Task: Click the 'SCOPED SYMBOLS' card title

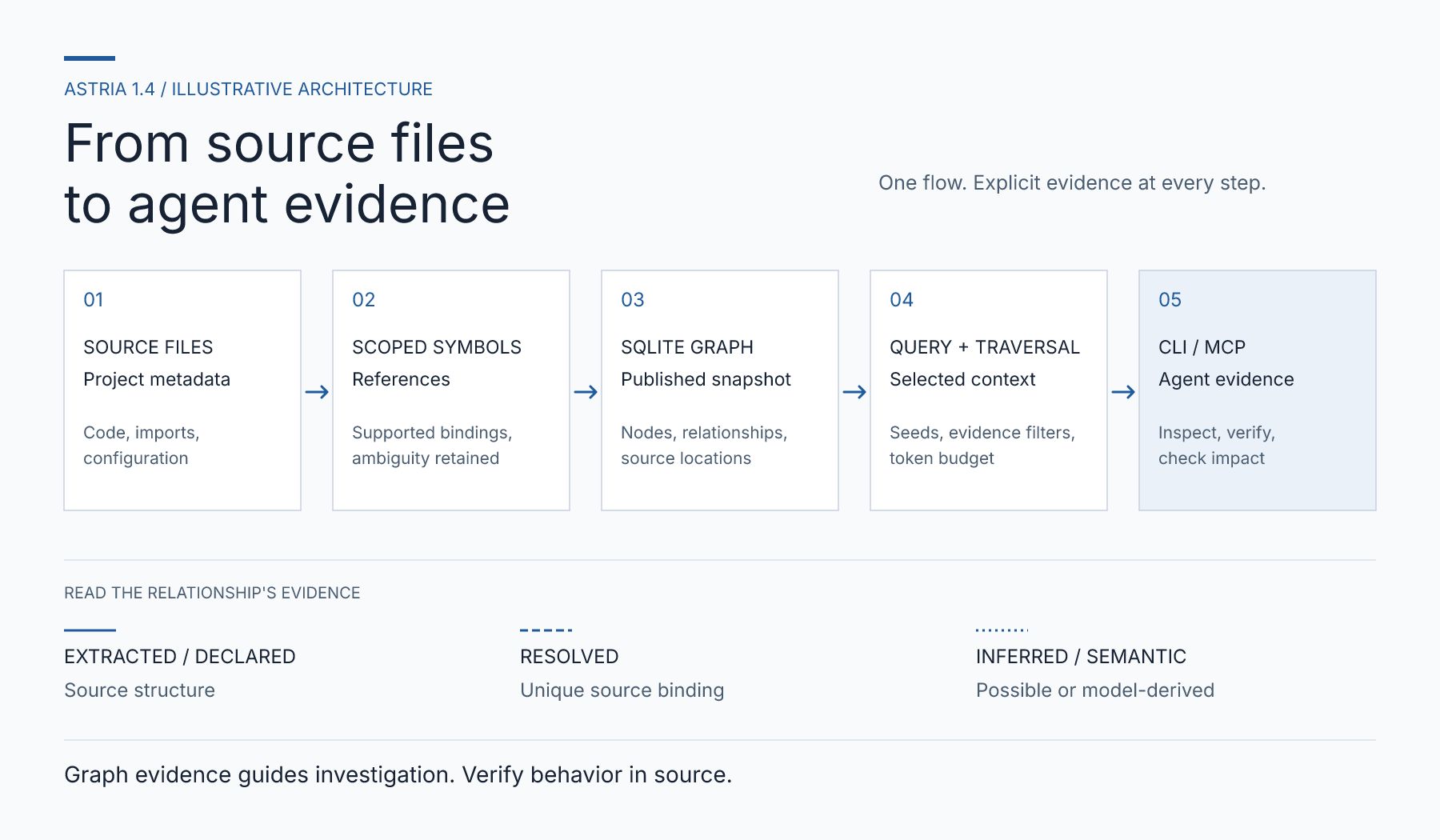Action: point(437,347)
